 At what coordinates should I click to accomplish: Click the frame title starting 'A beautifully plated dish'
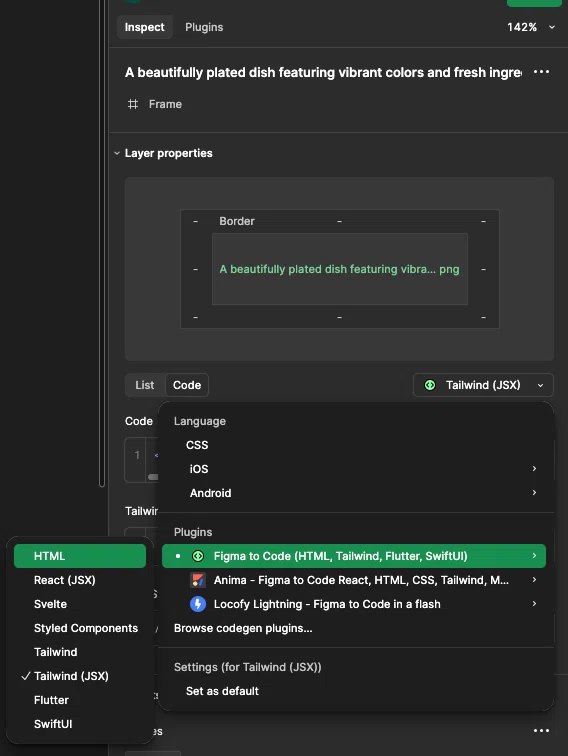click(x=323, y=72)
